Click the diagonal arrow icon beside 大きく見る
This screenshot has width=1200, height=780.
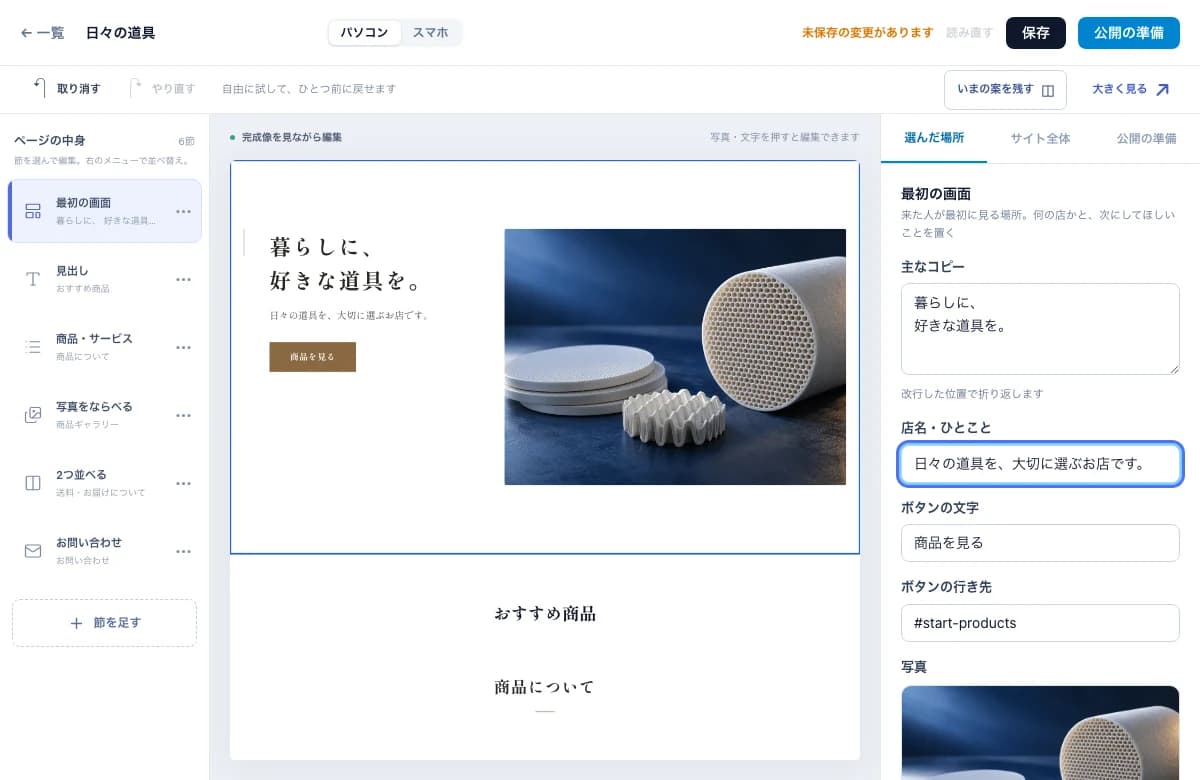(1162, 89)
